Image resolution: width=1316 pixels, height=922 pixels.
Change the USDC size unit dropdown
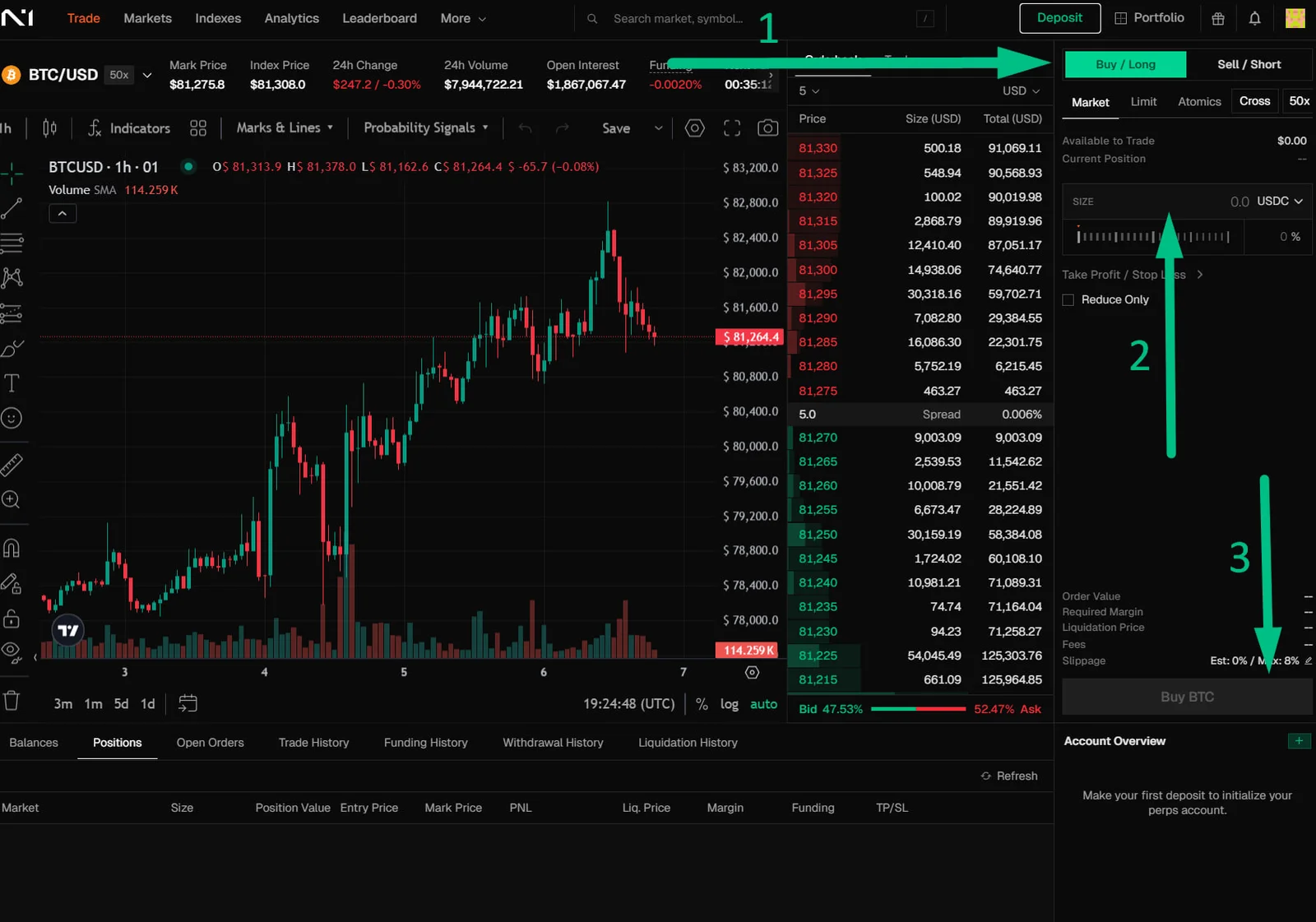click(x=1280, y=201)
